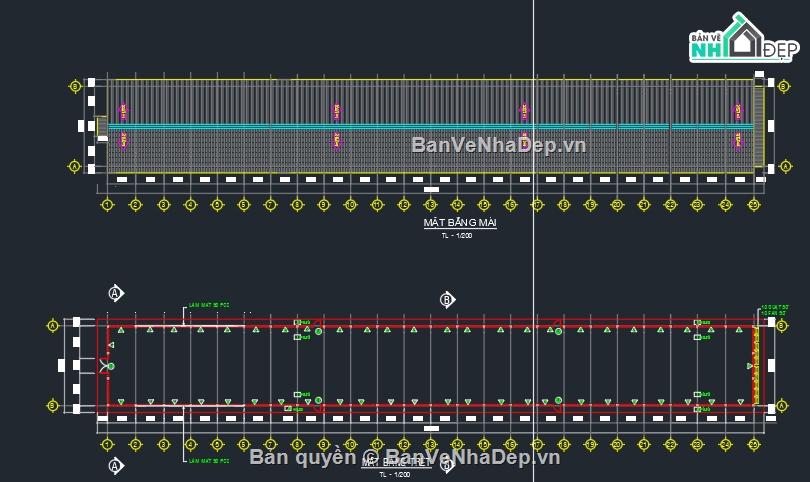Select grid bubble 13 beneath the roof plan
The height and width of the screenshot is (482, 810).
(x=430, y=205)
